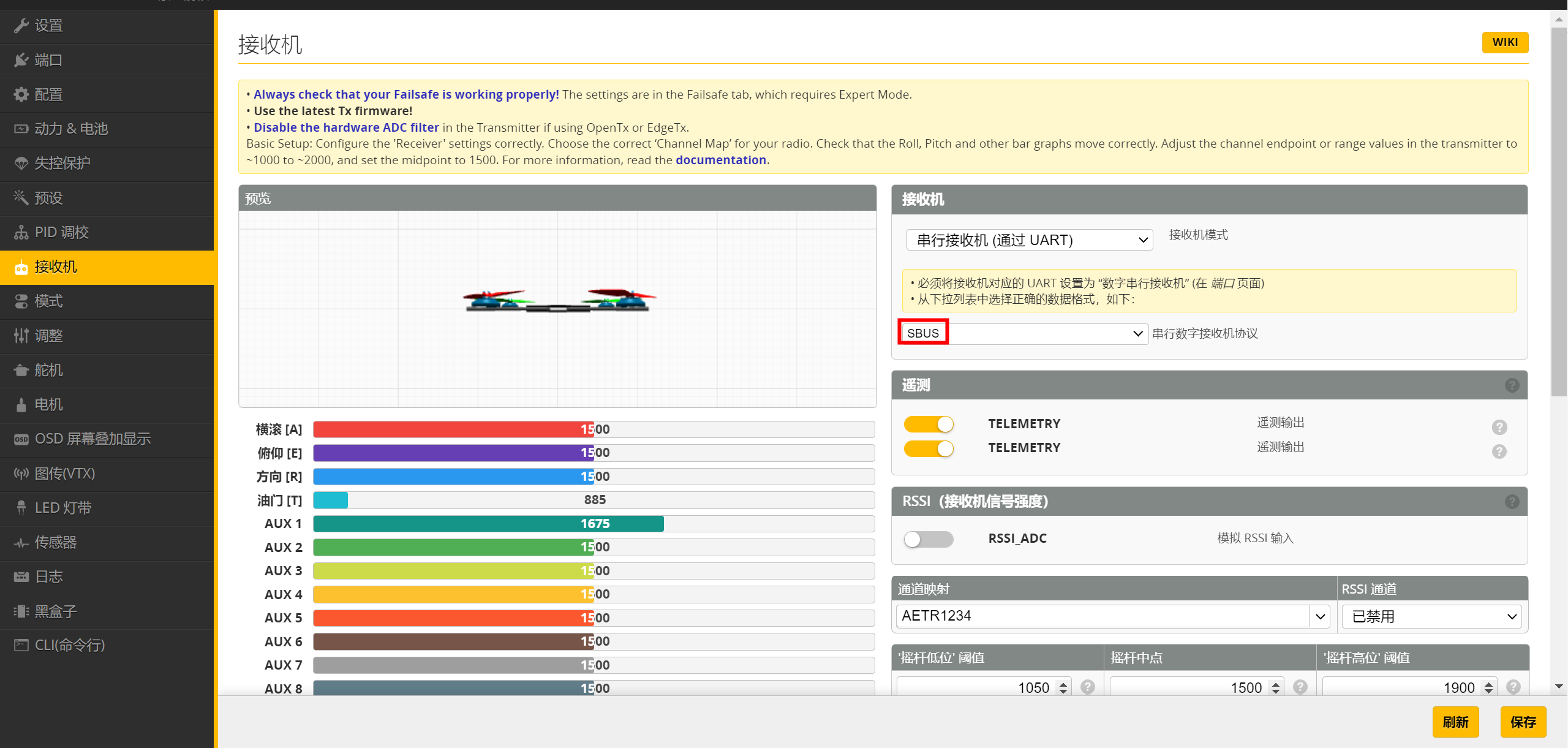
Task: Click the plug icon next to 端口
Action: coord(21,60)
